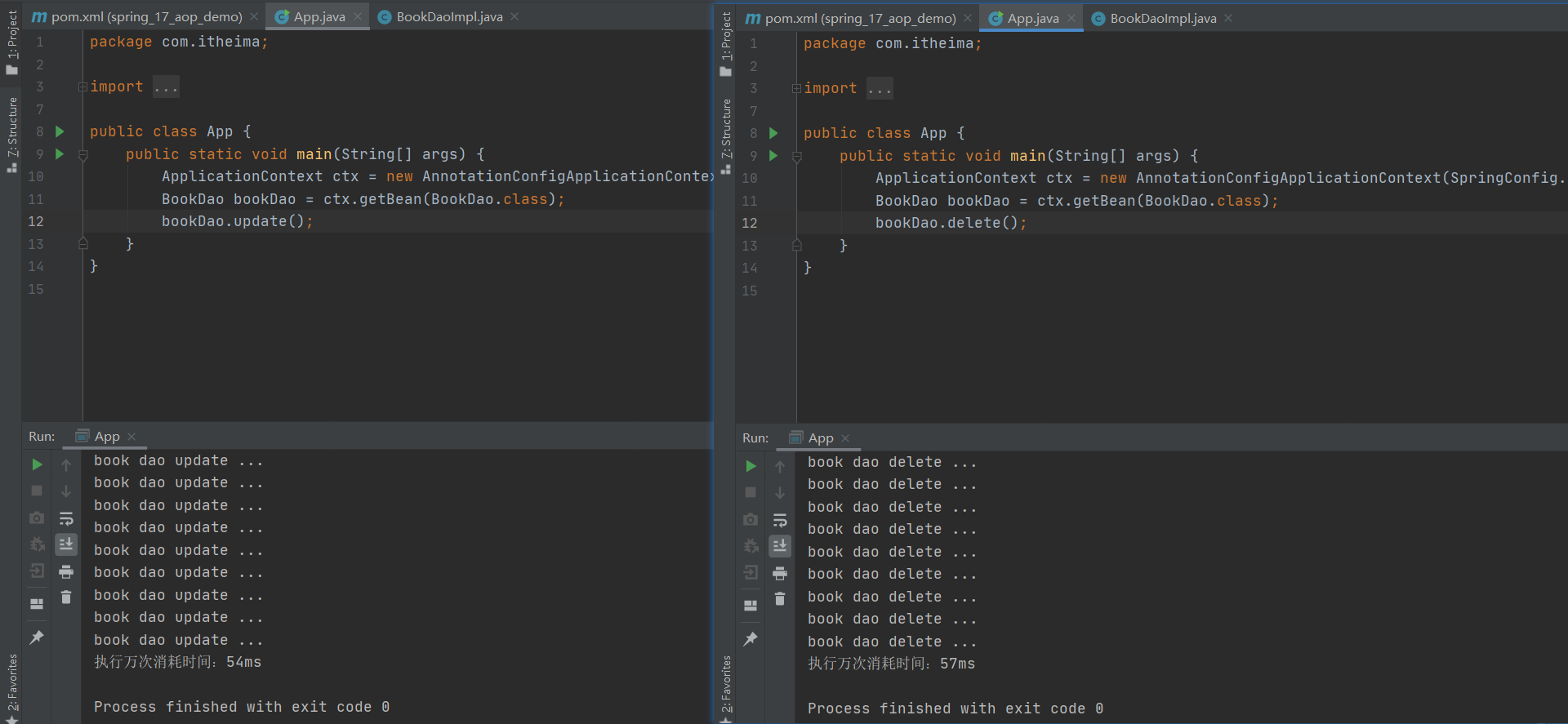Screen dimensions: 1568x724
Task: Rerun App in the left Run panel
Action: 37,464
